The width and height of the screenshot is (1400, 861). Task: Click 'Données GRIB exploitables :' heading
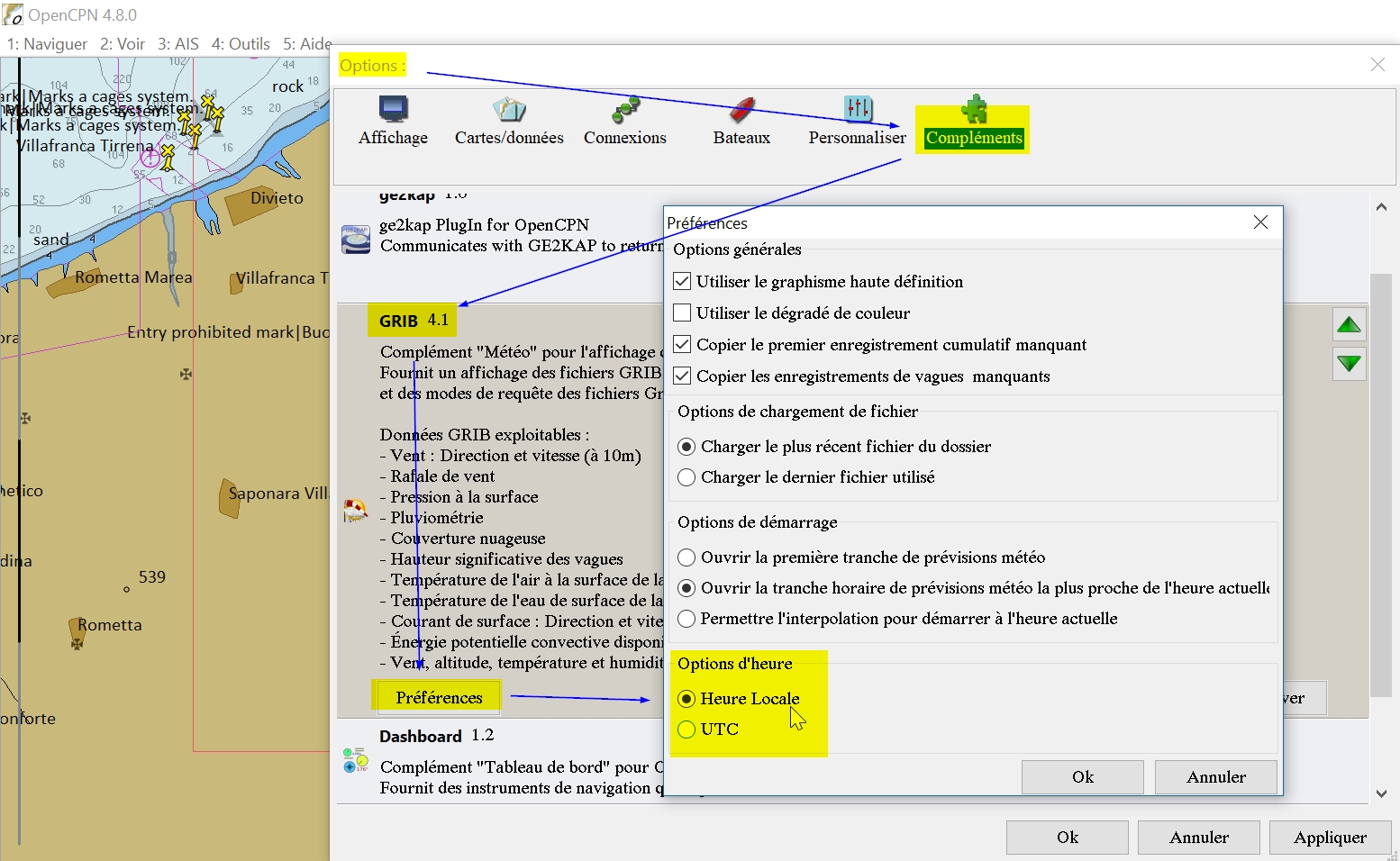pos(485,435)
